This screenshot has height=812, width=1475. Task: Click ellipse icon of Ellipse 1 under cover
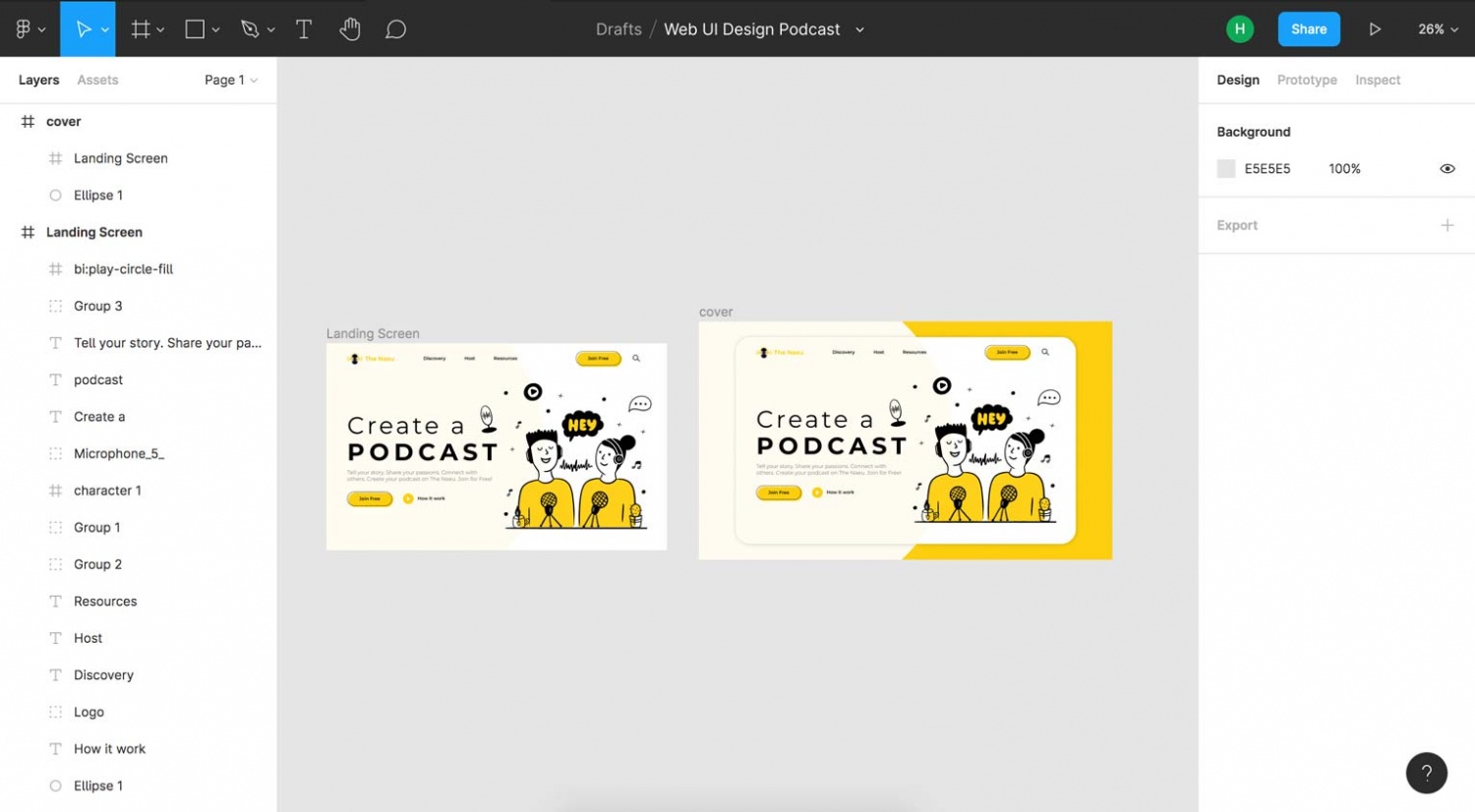click(55, 195)
